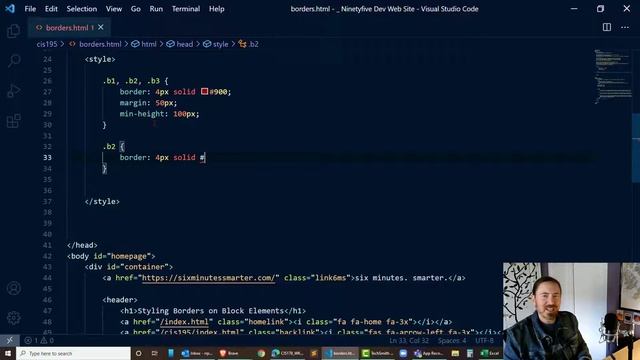Open the Edit menu
Viewport: 640px width, 360px height.
point(51,9)
